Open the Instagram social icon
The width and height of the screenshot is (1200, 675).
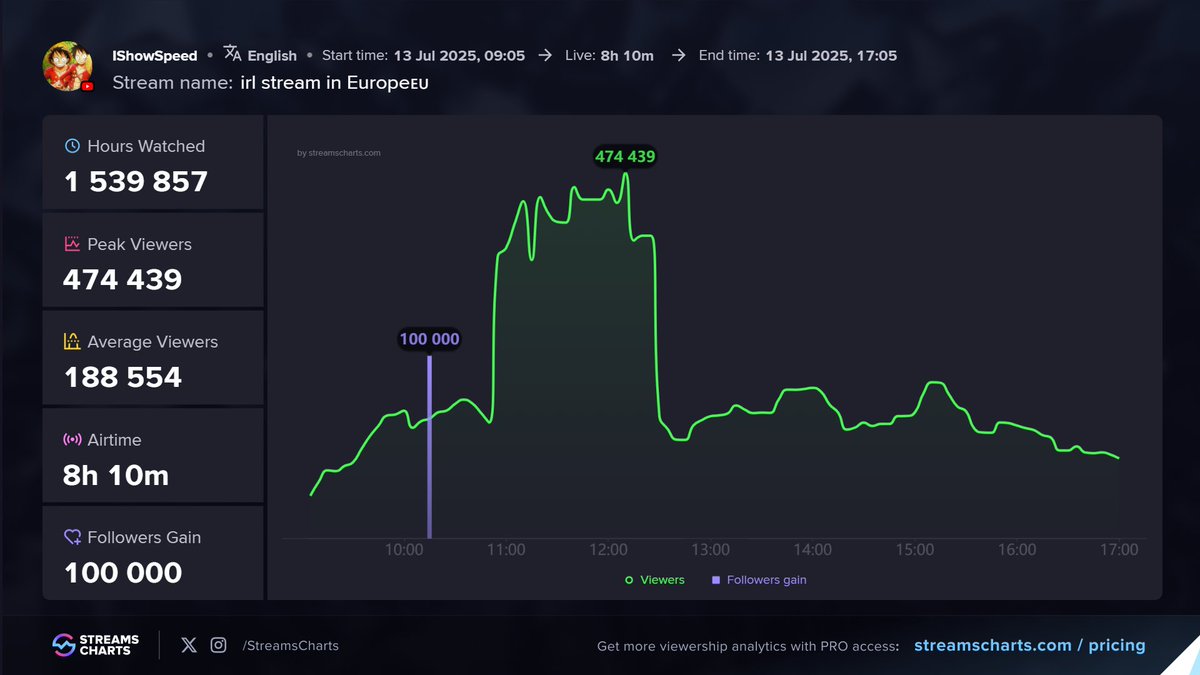pyautogui.click(x=218, y=645)
